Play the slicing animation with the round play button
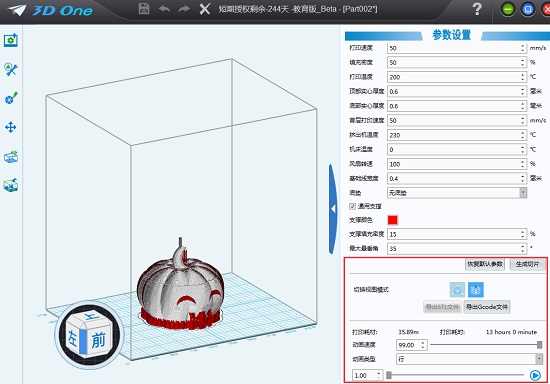Image resolution: width=550 pixels, height=384 pixels. pyautogui.click(x=535, y=375)
